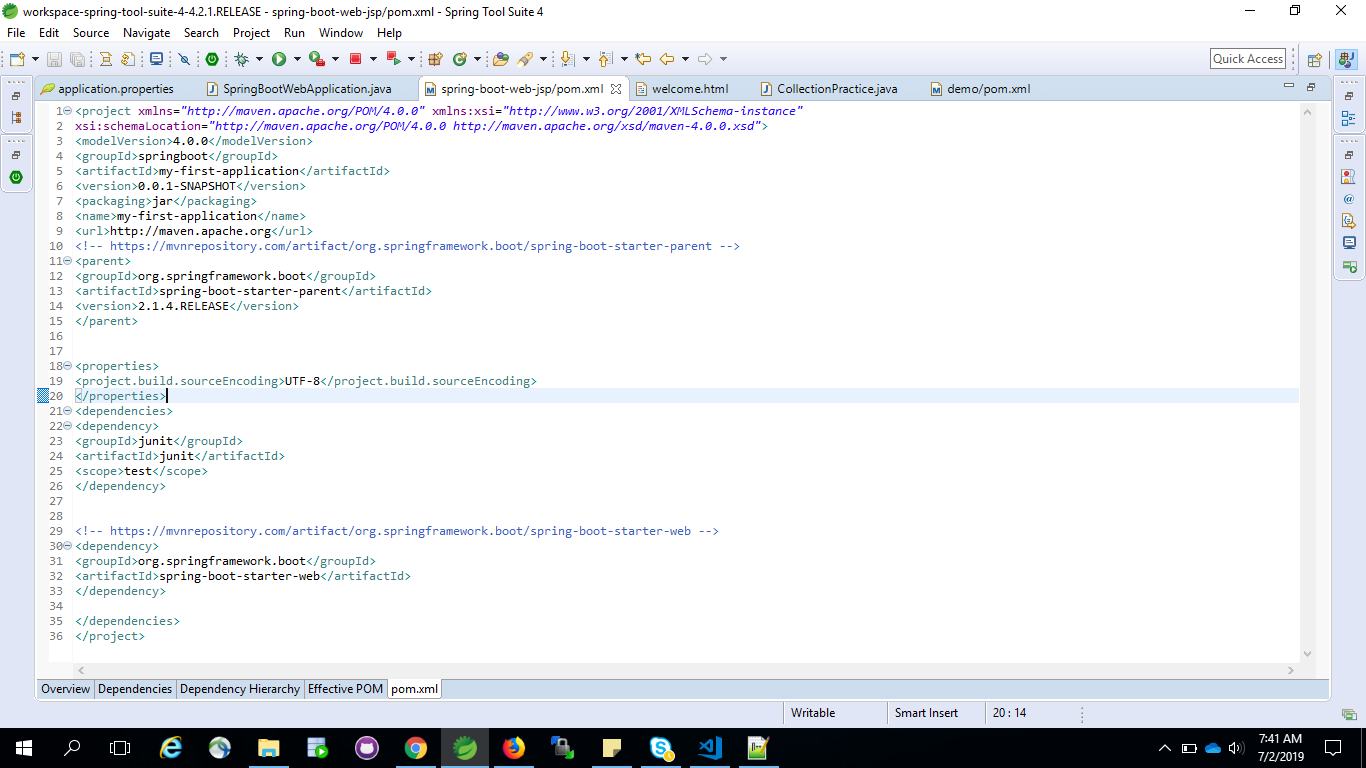
Task: Select the Boot Dashboard green icon in left sidebar
Action: (15, 177)
